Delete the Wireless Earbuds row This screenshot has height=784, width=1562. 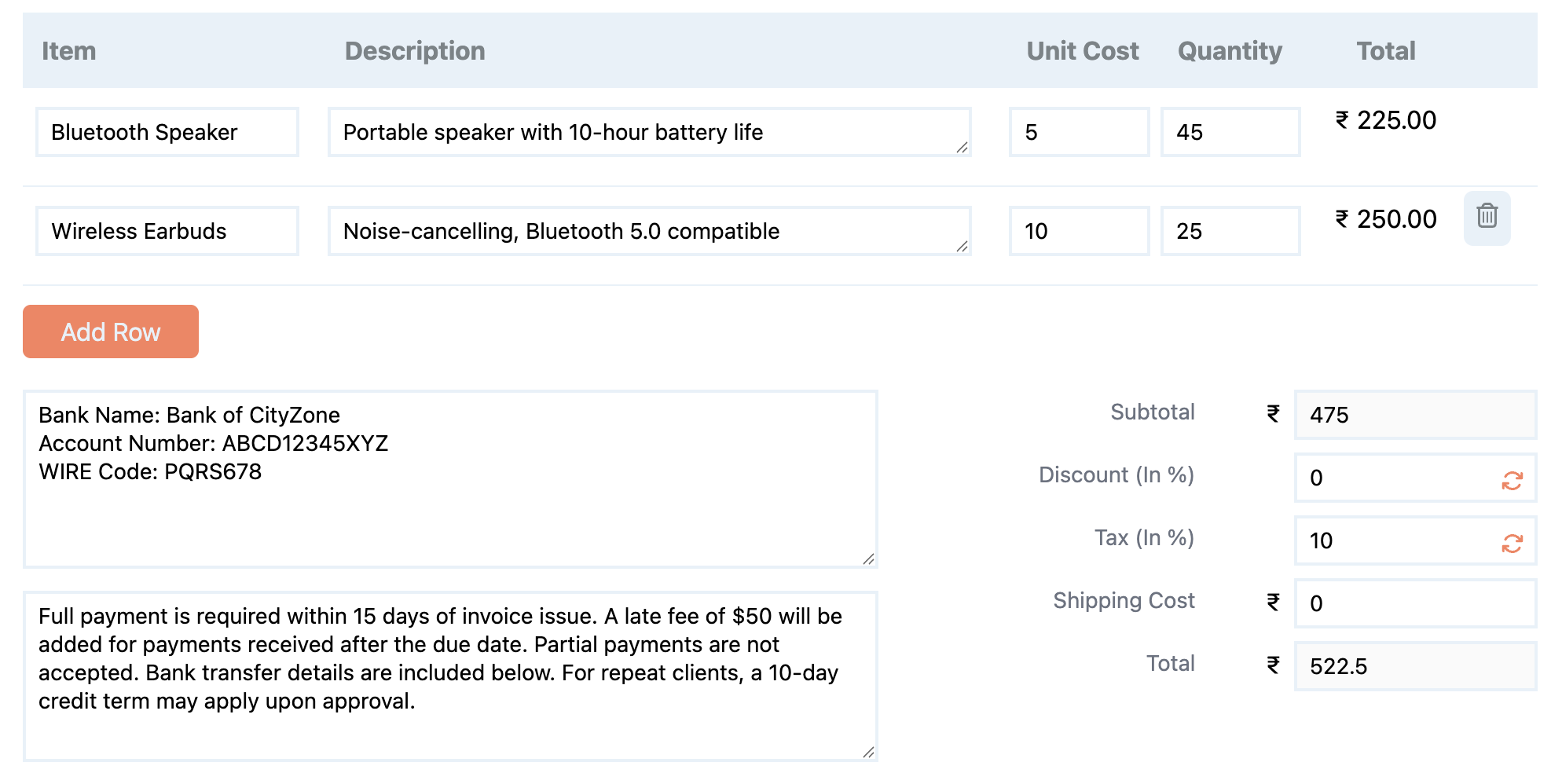tap(1487, 217)
